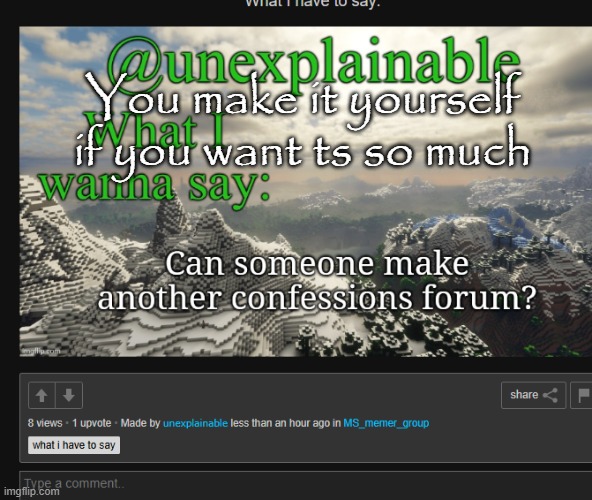Select the 'what i have to say' tag
The image size is (592, 500).
[74, 445]
